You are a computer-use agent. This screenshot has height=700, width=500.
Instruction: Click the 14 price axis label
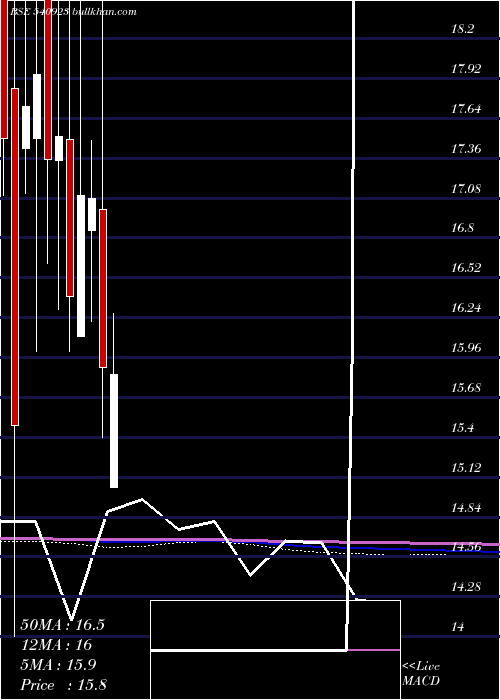pos(457,627)
